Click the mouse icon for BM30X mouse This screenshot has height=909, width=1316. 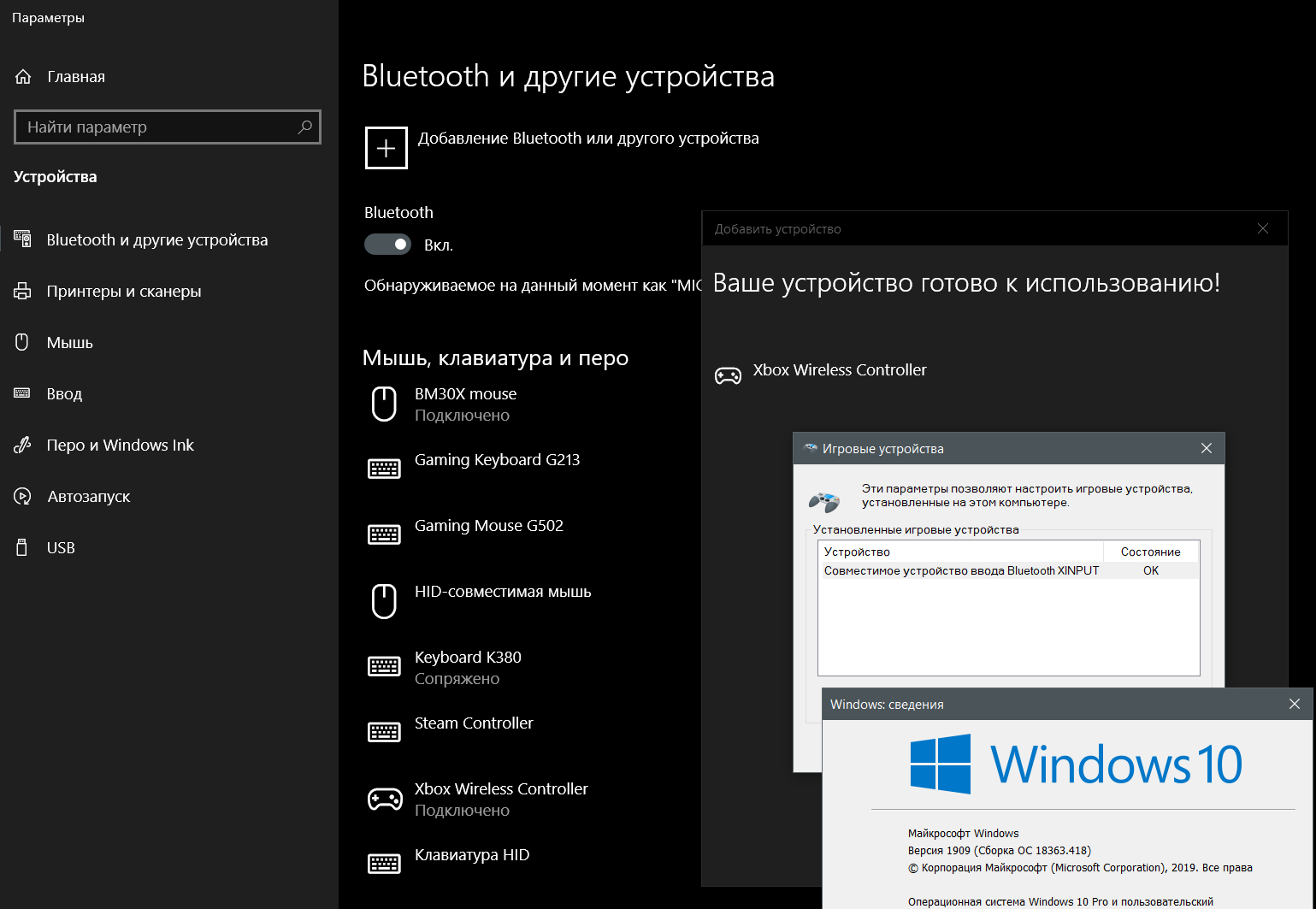pos(384,404)
